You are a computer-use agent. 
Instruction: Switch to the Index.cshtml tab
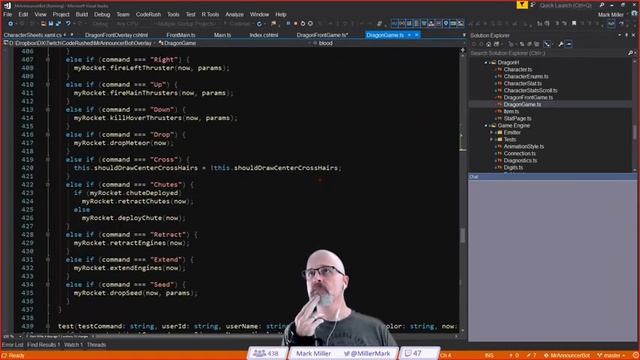click(x=264, y=35)
